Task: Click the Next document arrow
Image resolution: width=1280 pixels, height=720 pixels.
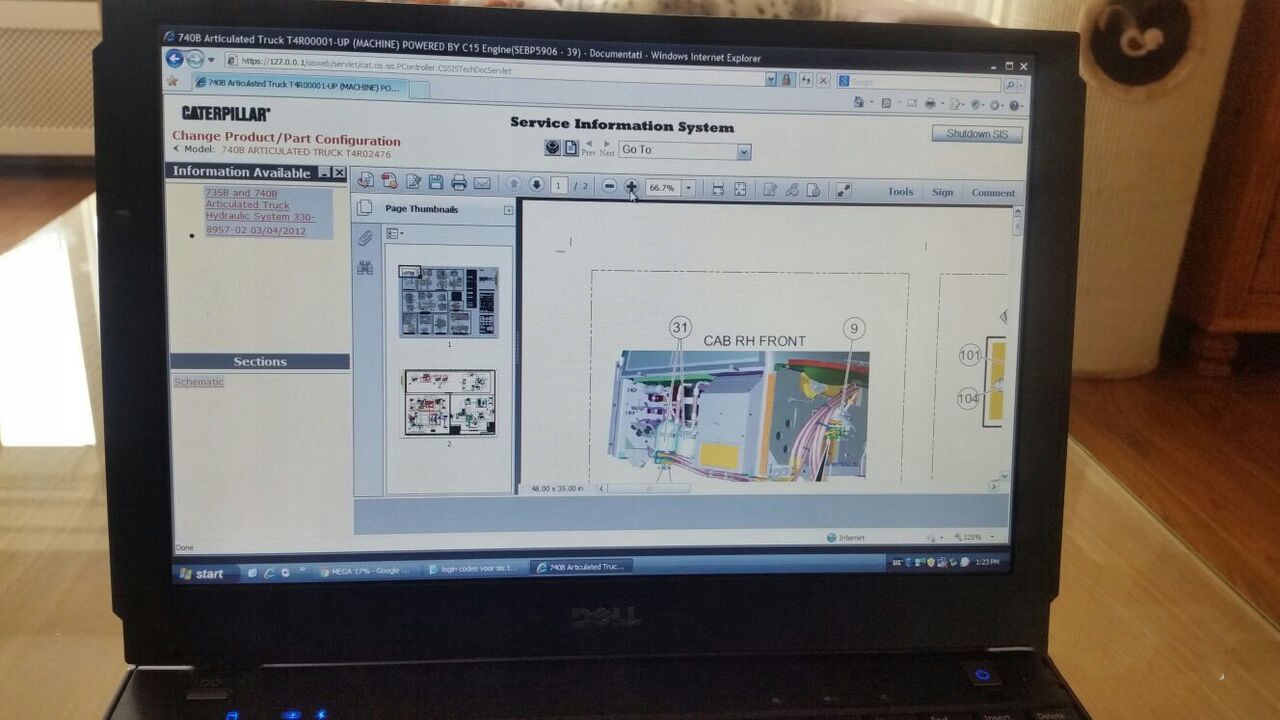Action: click(x=607, y=147)
